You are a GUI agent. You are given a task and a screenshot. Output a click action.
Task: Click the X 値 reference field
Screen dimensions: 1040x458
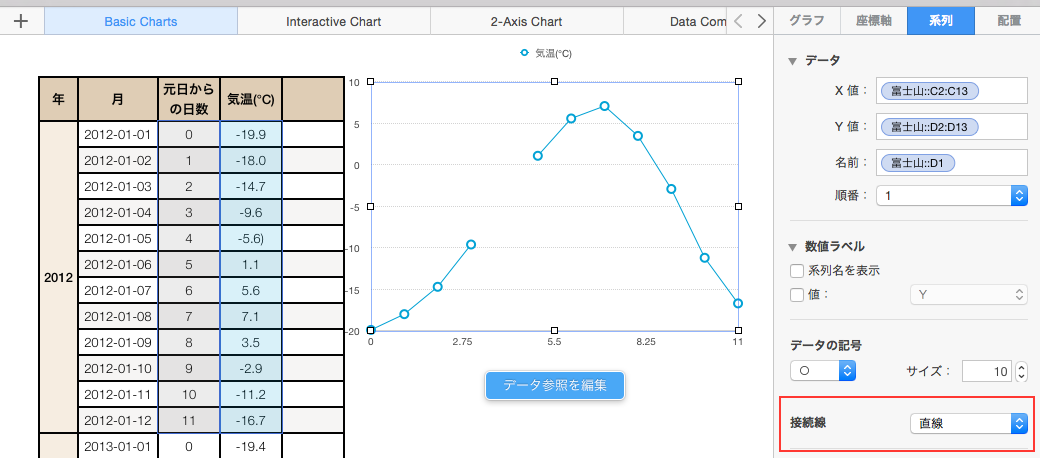951,91
